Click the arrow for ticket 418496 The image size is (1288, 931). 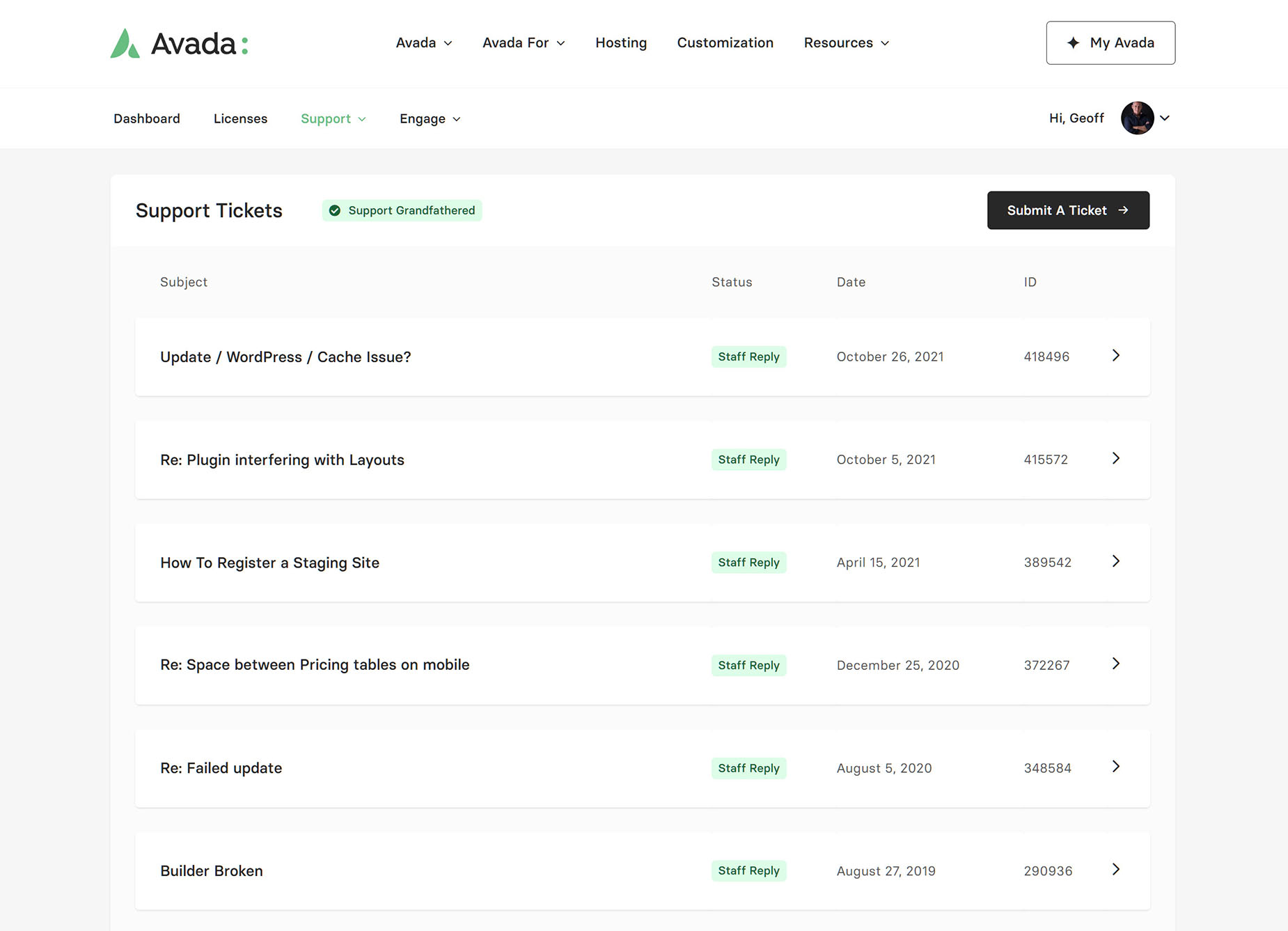pyautogui.click(x=1115, y=356)
